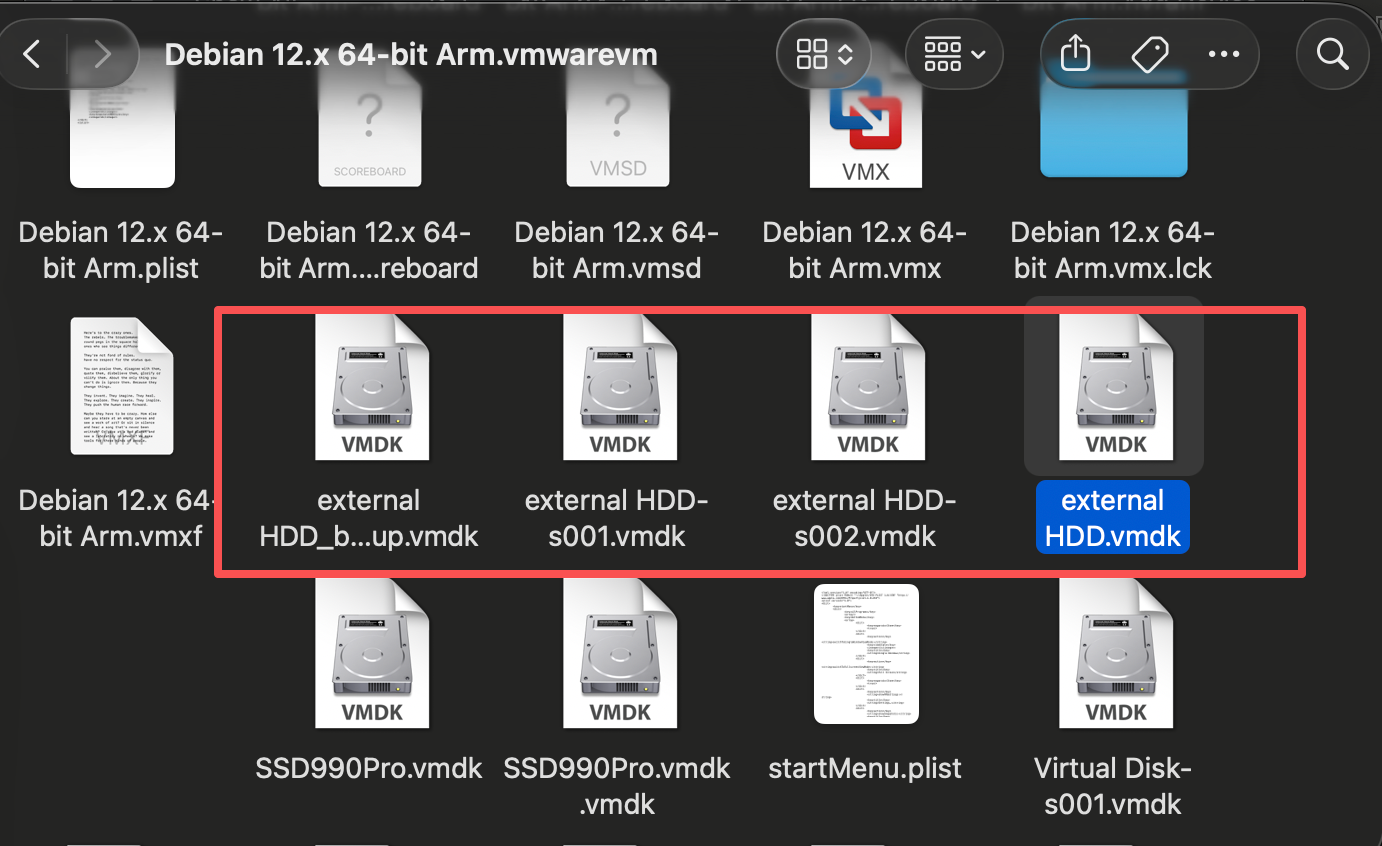Select the external HDD-s001.vmdk disk icon
The width and height of the screenshot is (1382, 846).
[620, 388]
